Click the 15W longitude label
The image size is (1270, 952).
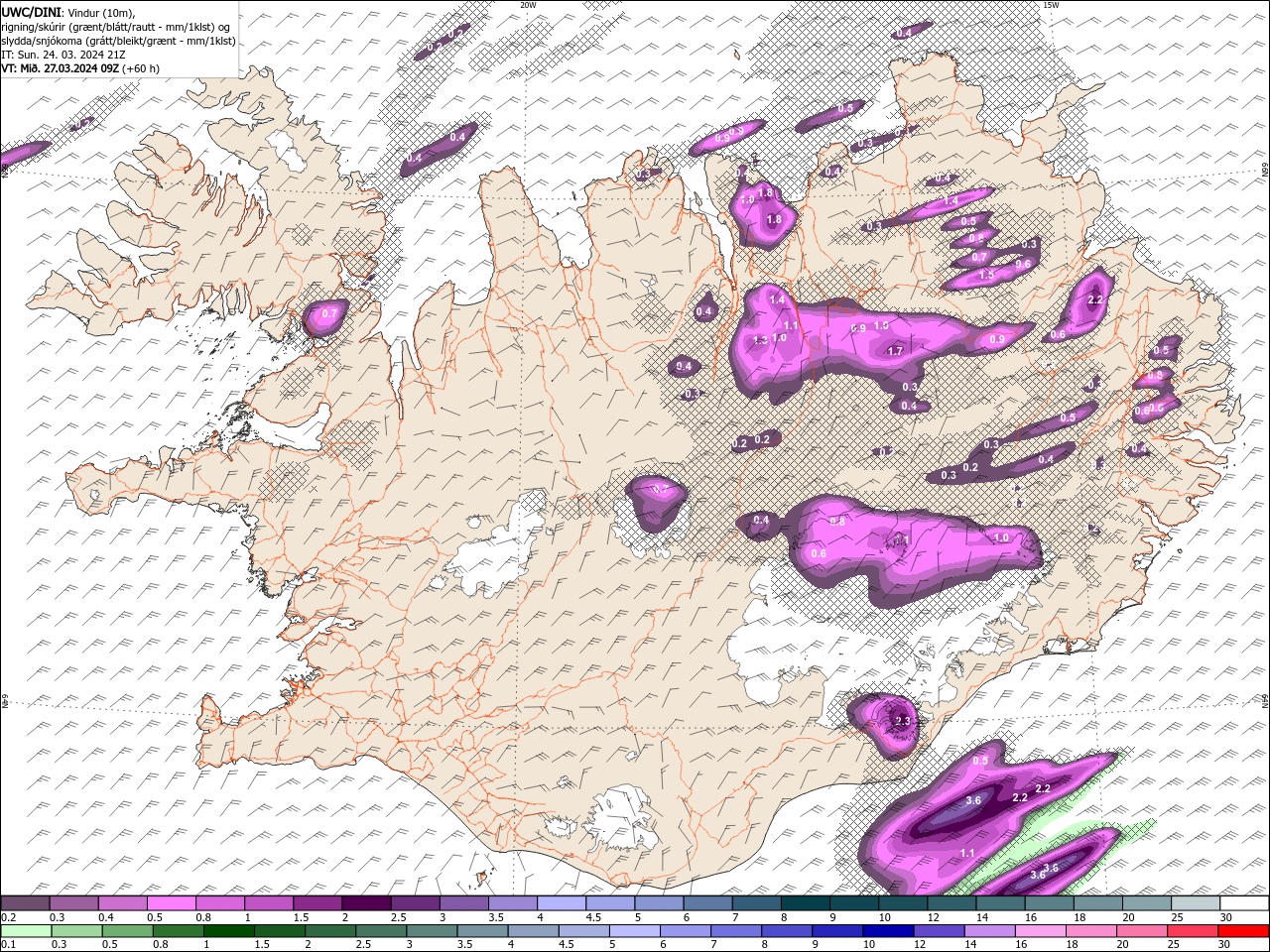click(x=1051, y=5)
